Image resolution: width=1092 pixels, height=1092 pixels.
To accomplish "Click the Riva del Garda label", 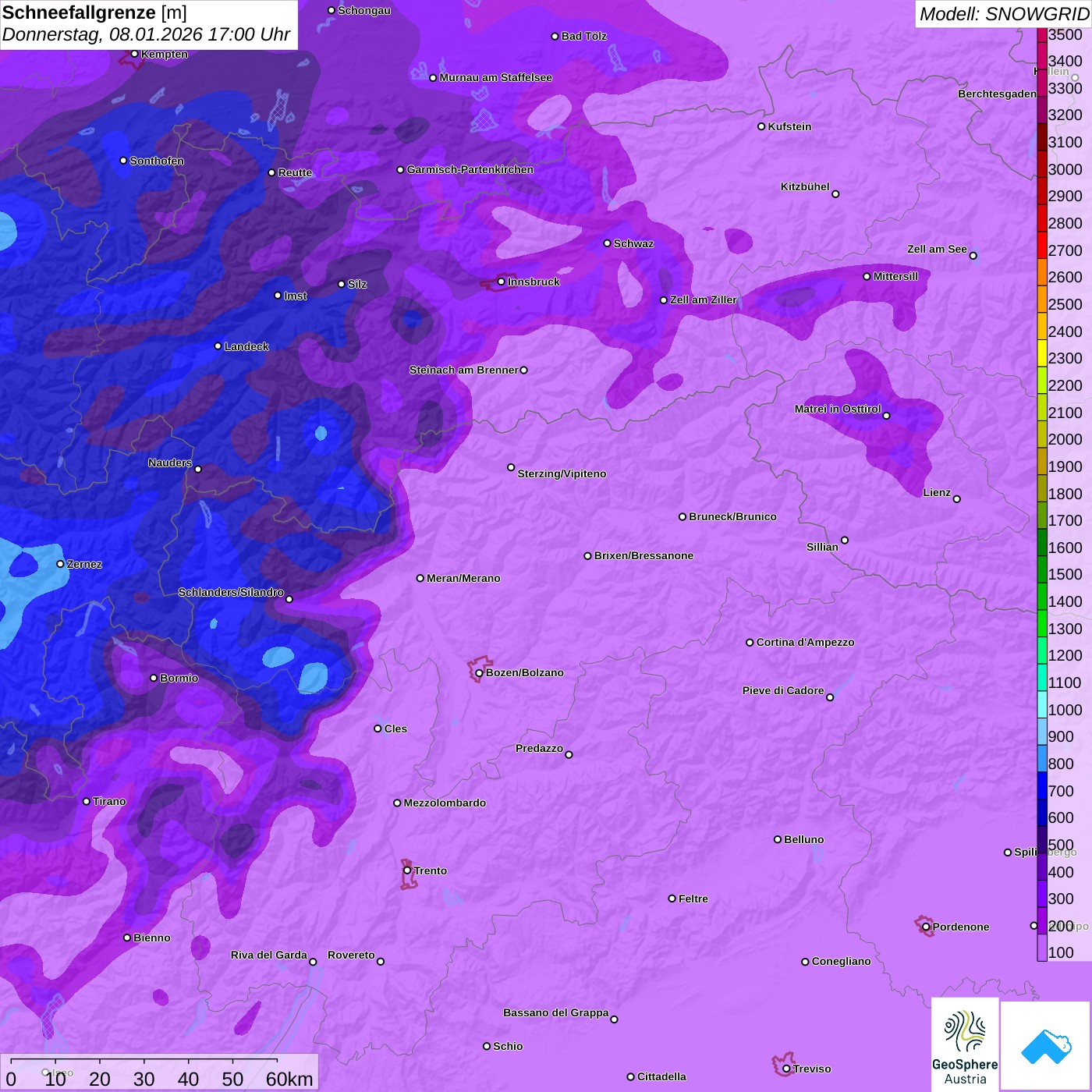I will pyautogui.click(x=269, y=955).
